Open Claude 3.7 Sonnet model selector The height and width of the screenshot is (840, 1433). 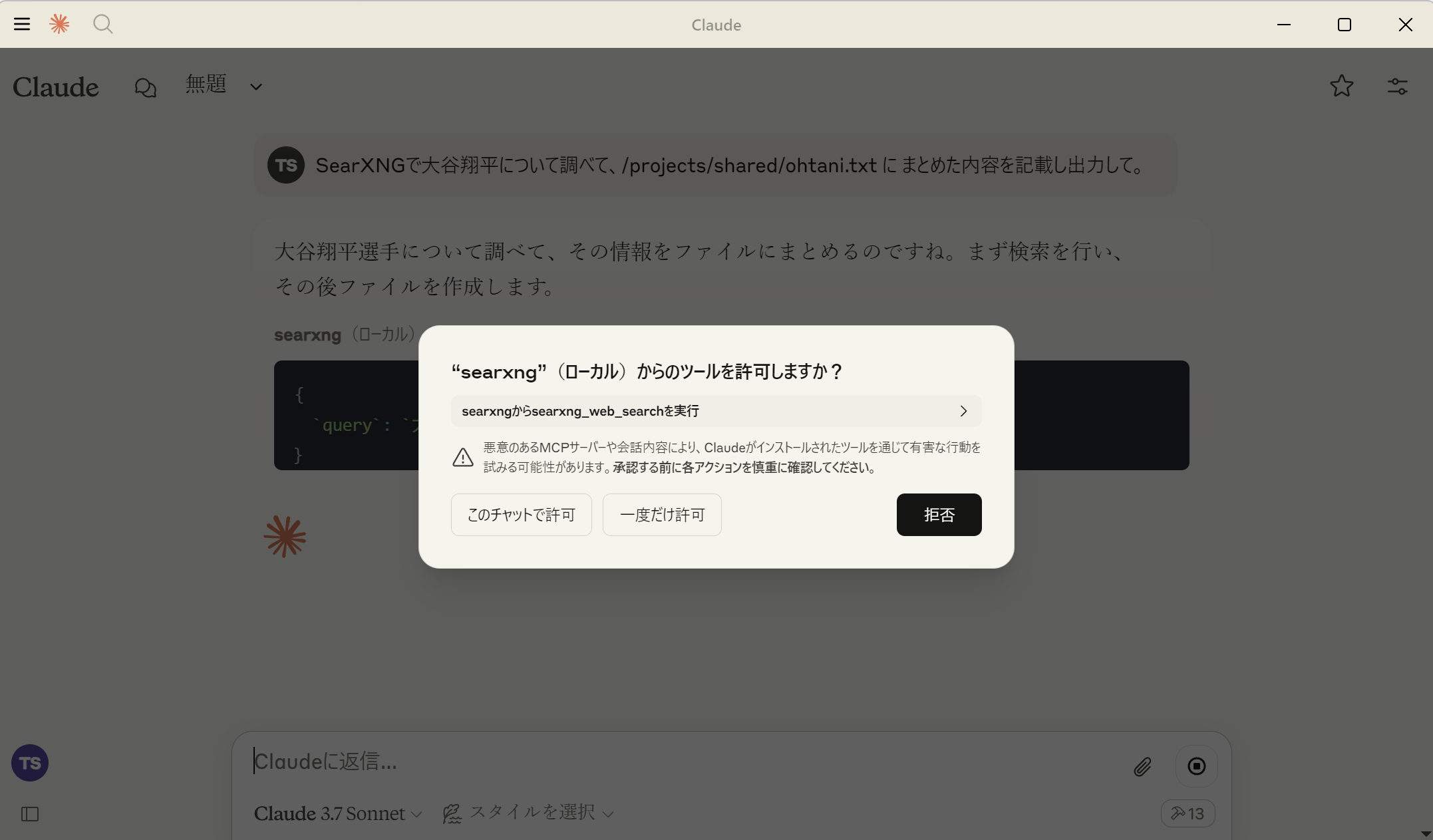[338, 813]
